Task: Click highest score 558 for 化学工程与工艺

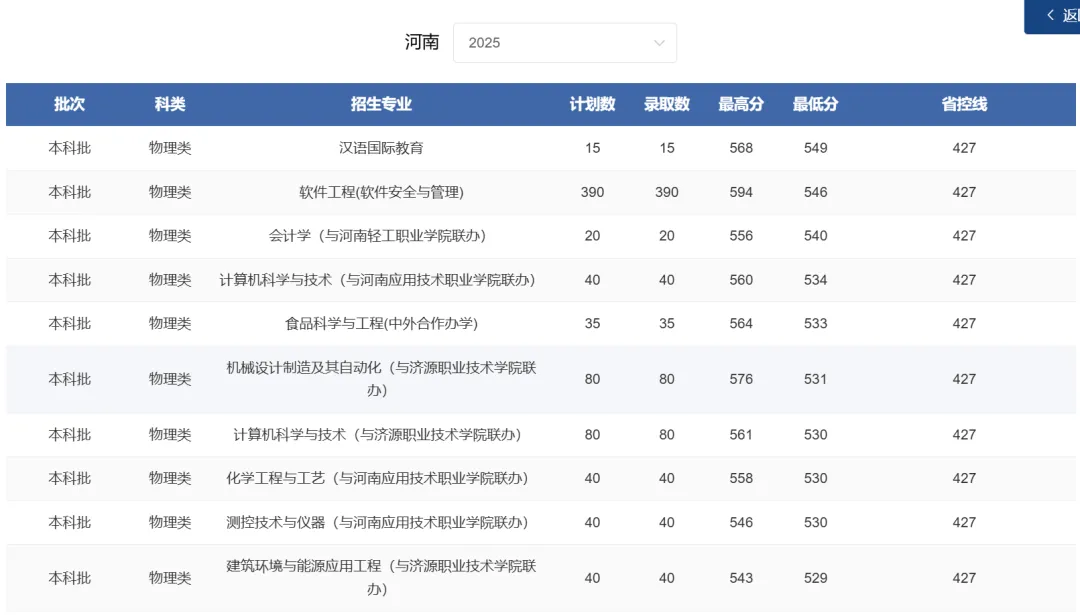Action: tap(741, 479)
